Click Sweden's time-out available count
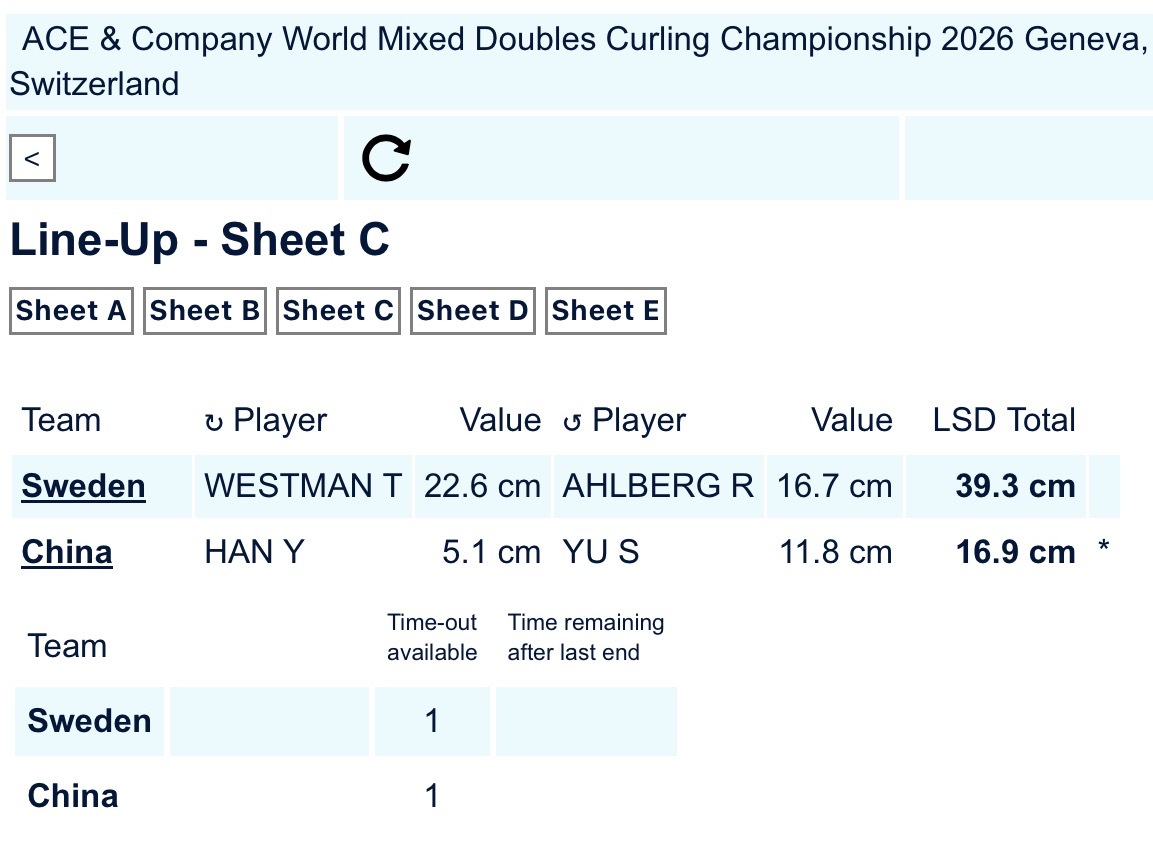Image resolution: width=1153 pixels, height=866 pixels. point(432,721)
